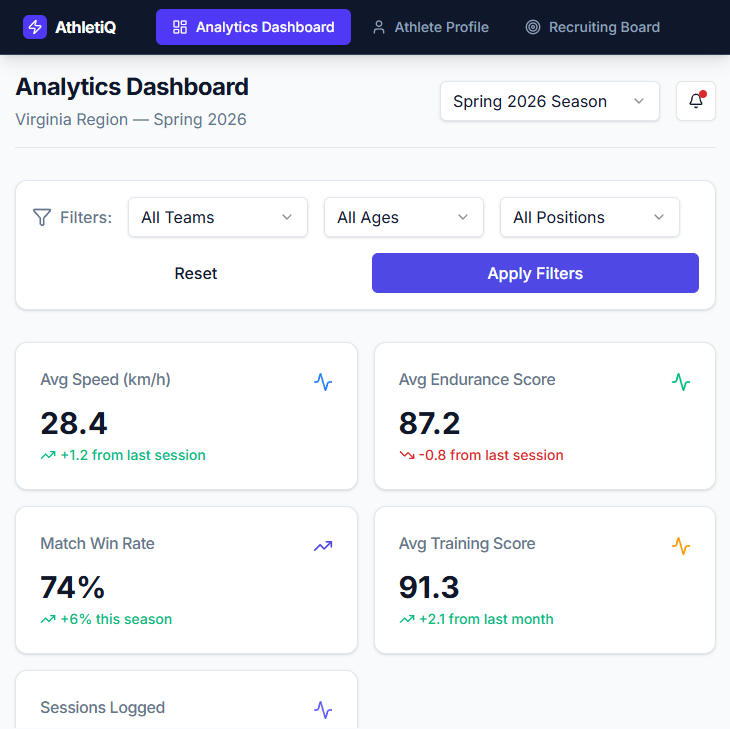Click the Match Win Rate label
Viewport: 730px width, 729px height.
coord(97,543)
